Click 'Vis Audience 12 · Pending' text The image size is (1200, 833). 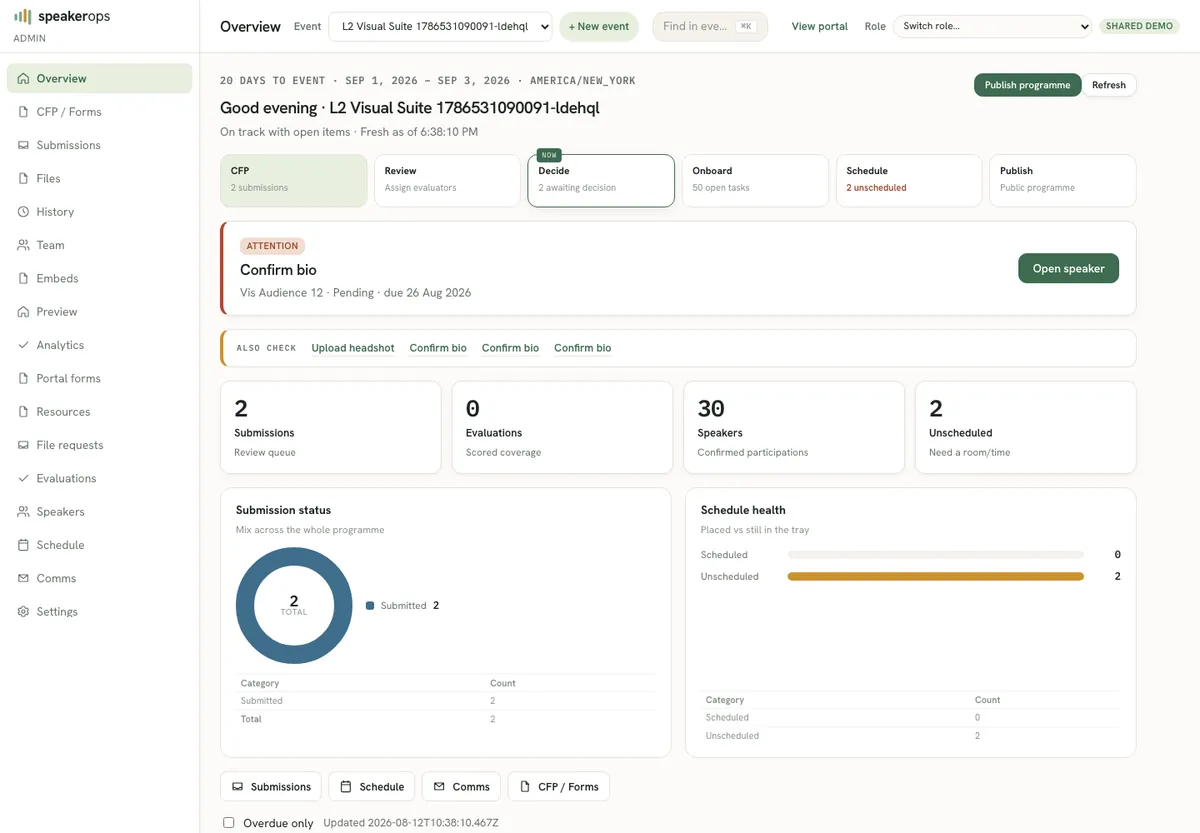pos(307,293)
